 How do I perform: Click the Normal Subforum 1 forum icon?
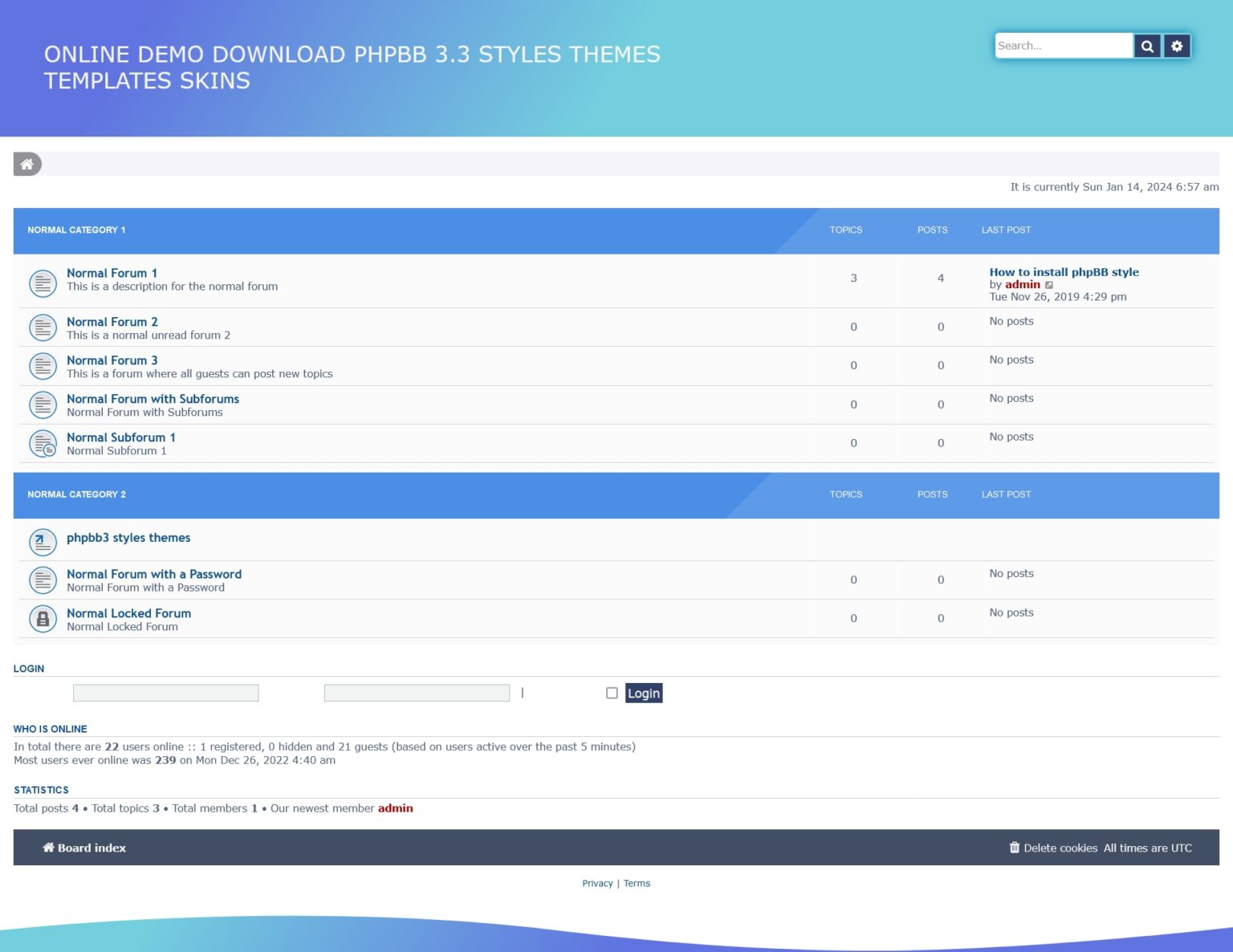[43, 442]
